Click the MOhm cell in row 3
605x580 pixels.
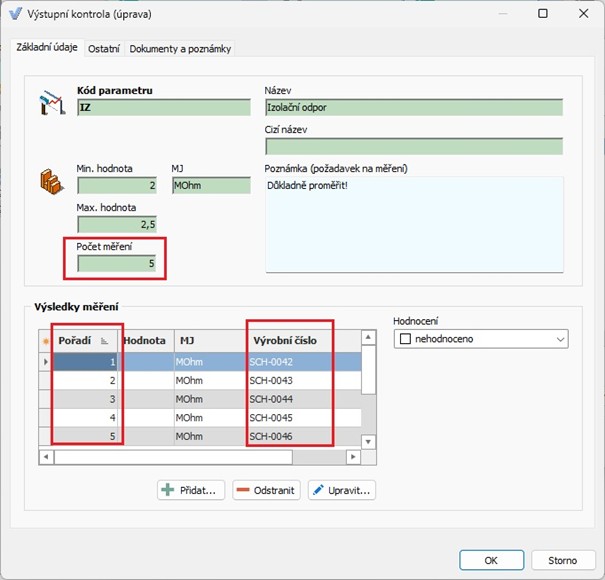210,399
